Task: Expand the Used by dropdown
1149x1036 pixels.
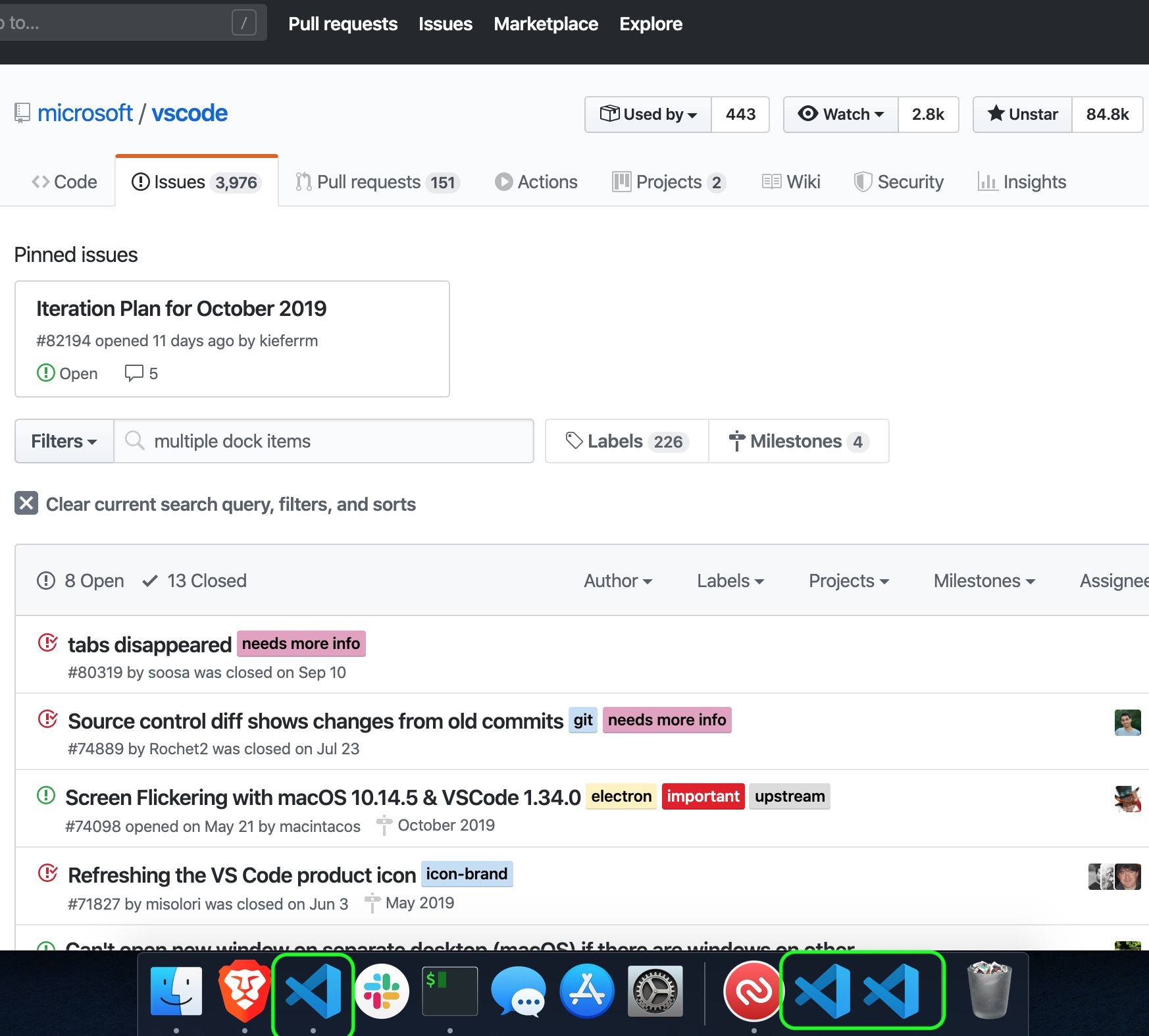Action: click(x=648, y=115)
